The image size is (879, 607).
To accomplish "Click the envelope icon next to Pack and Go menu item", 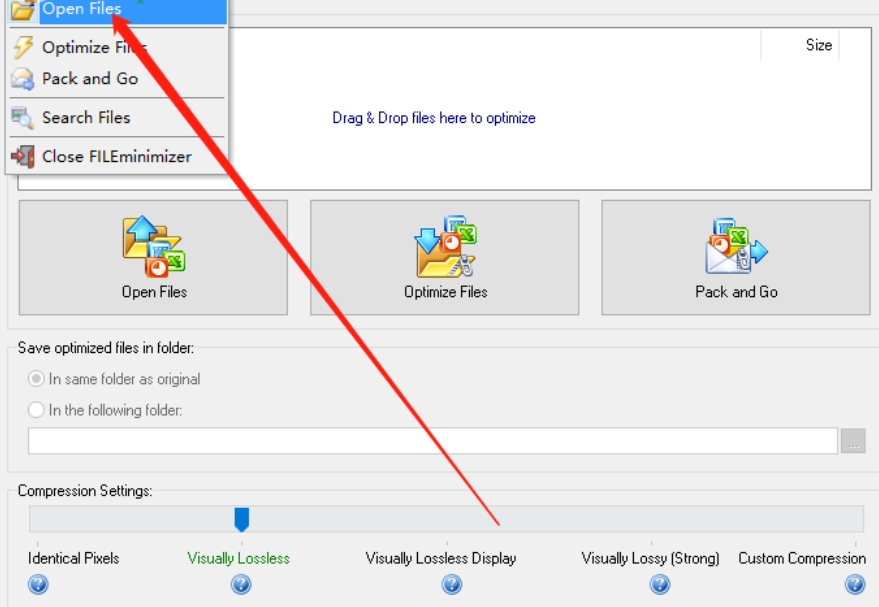I will point(23,79).
